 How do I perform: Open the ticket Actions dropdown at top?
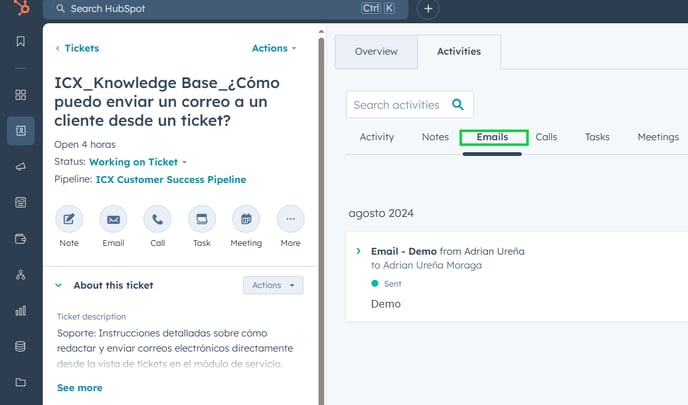(x=274, y=48)
